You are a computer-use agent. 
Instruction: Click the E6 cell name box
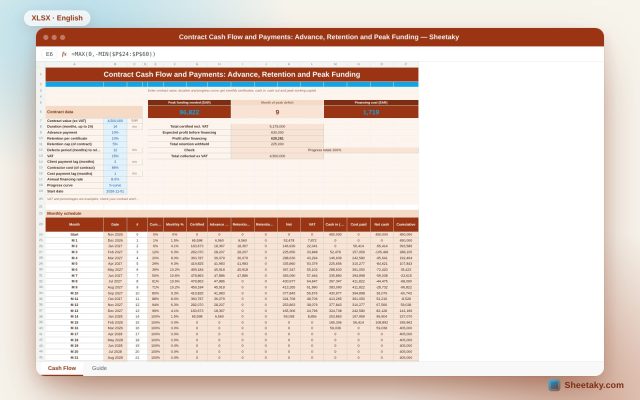coord(49,54)
